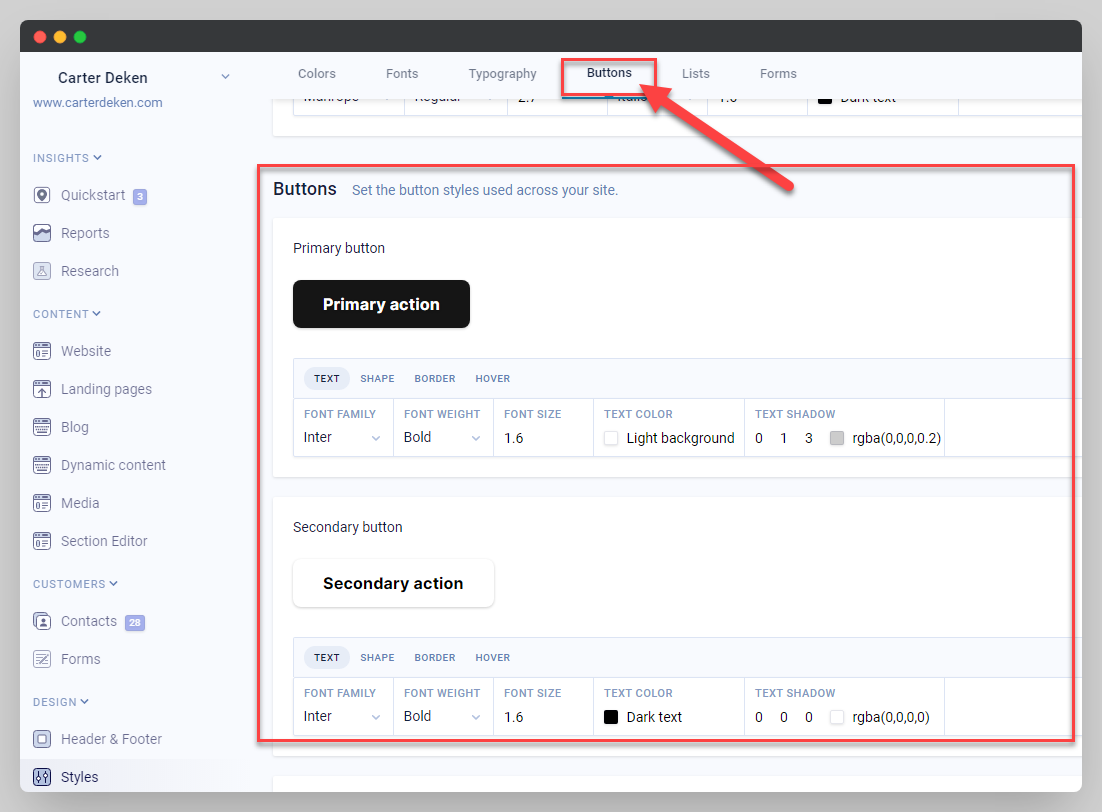This screenshot has height=812, width=1102.
Task: Expand the Carter Deken account dropdown
Action: pyautogui.click(x=225, y=77)
